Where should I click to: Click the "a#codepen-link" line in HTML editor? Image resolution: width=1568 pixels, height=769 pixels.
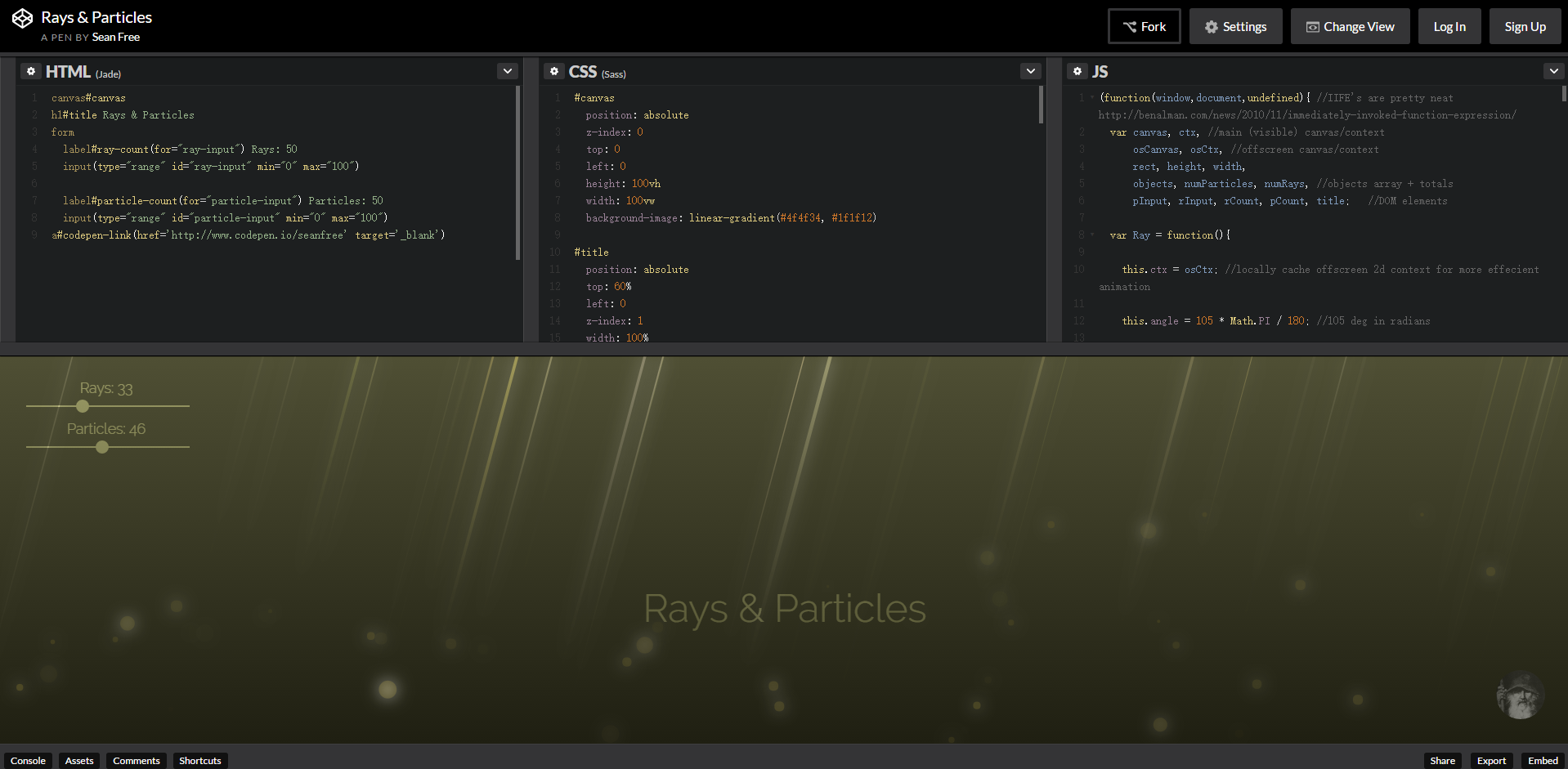[x=249, y=235]
